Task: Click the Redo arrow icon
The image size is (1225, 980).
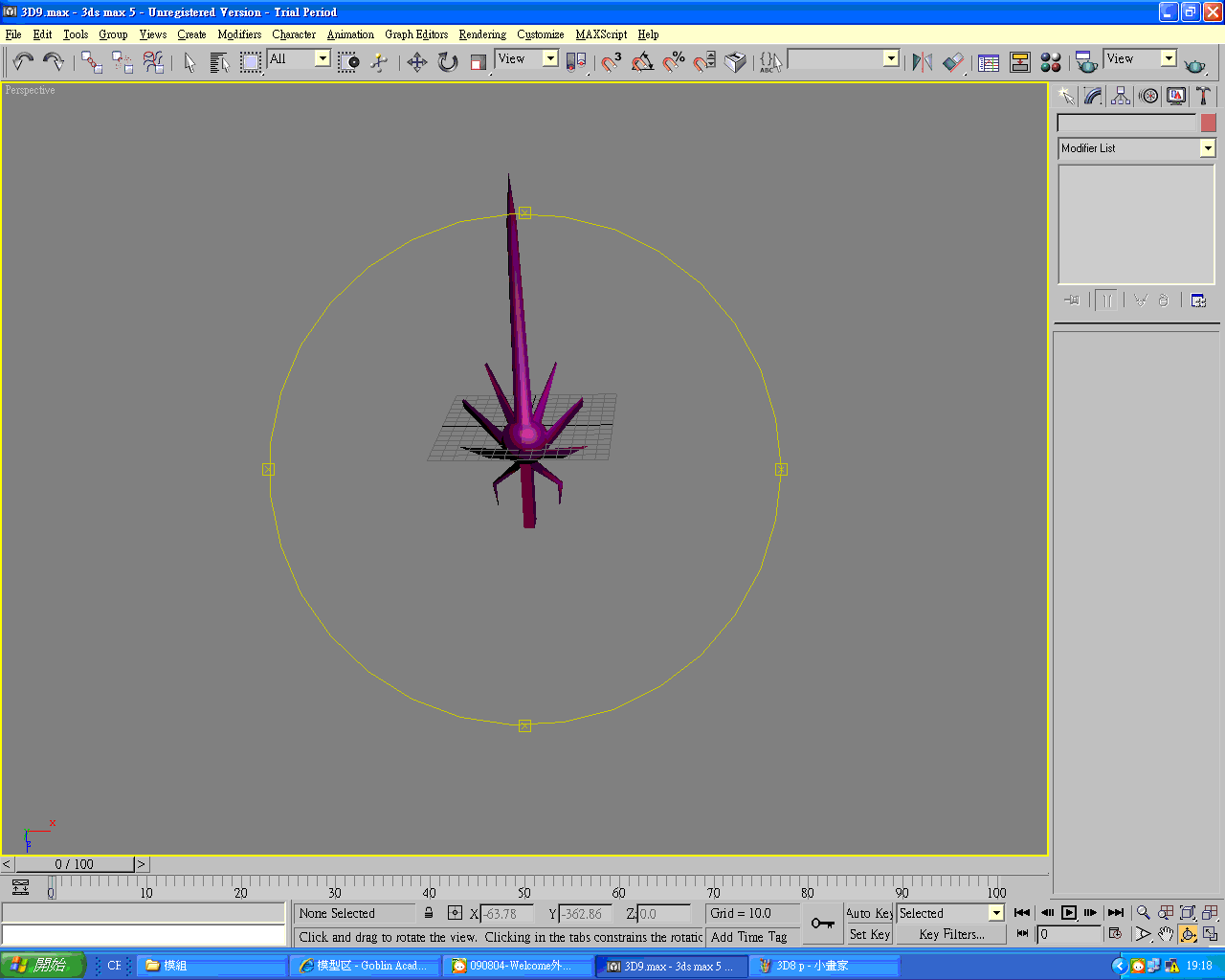Action: pos(54,61)
